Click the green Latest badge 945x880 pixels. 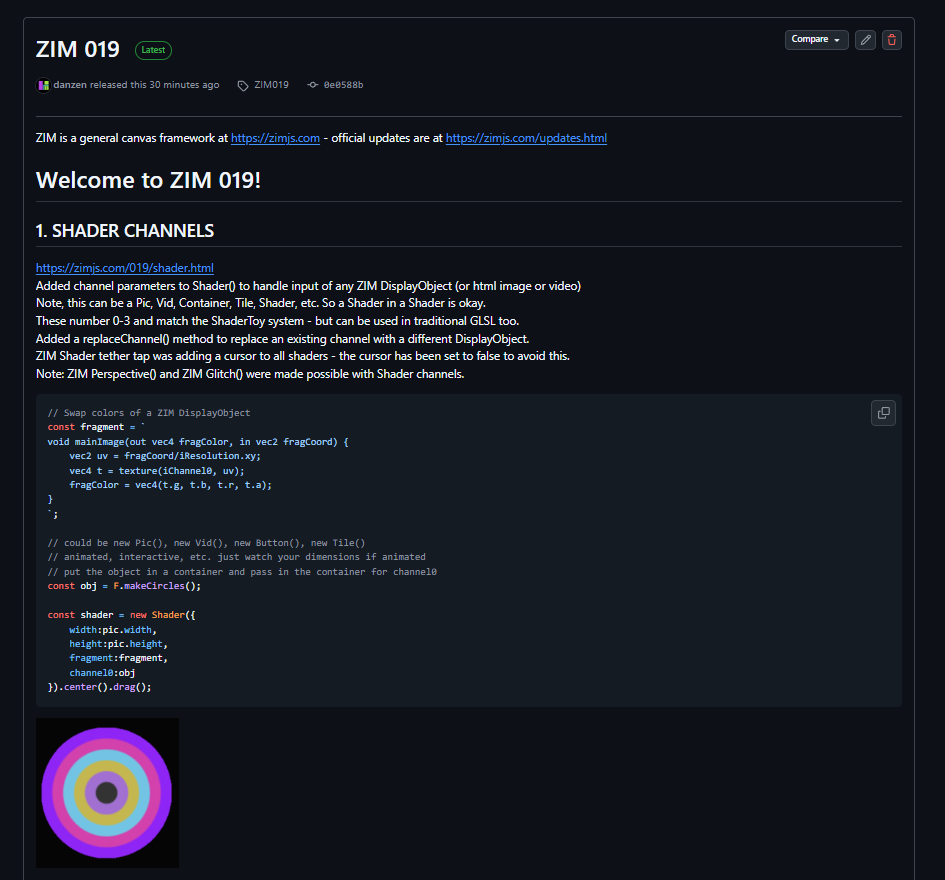tap(153, 50)
